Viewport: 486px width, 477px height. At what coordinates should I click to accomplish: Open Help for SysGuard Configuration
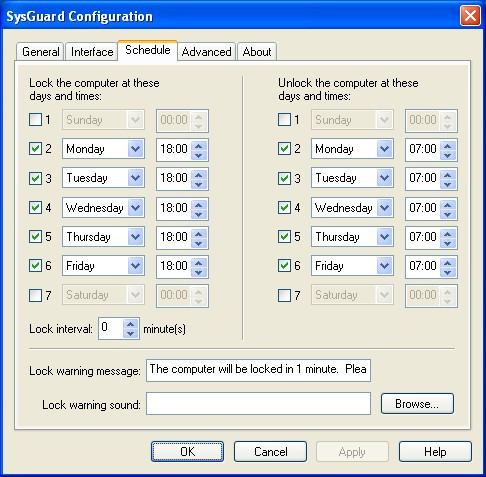tap(435, 452)
